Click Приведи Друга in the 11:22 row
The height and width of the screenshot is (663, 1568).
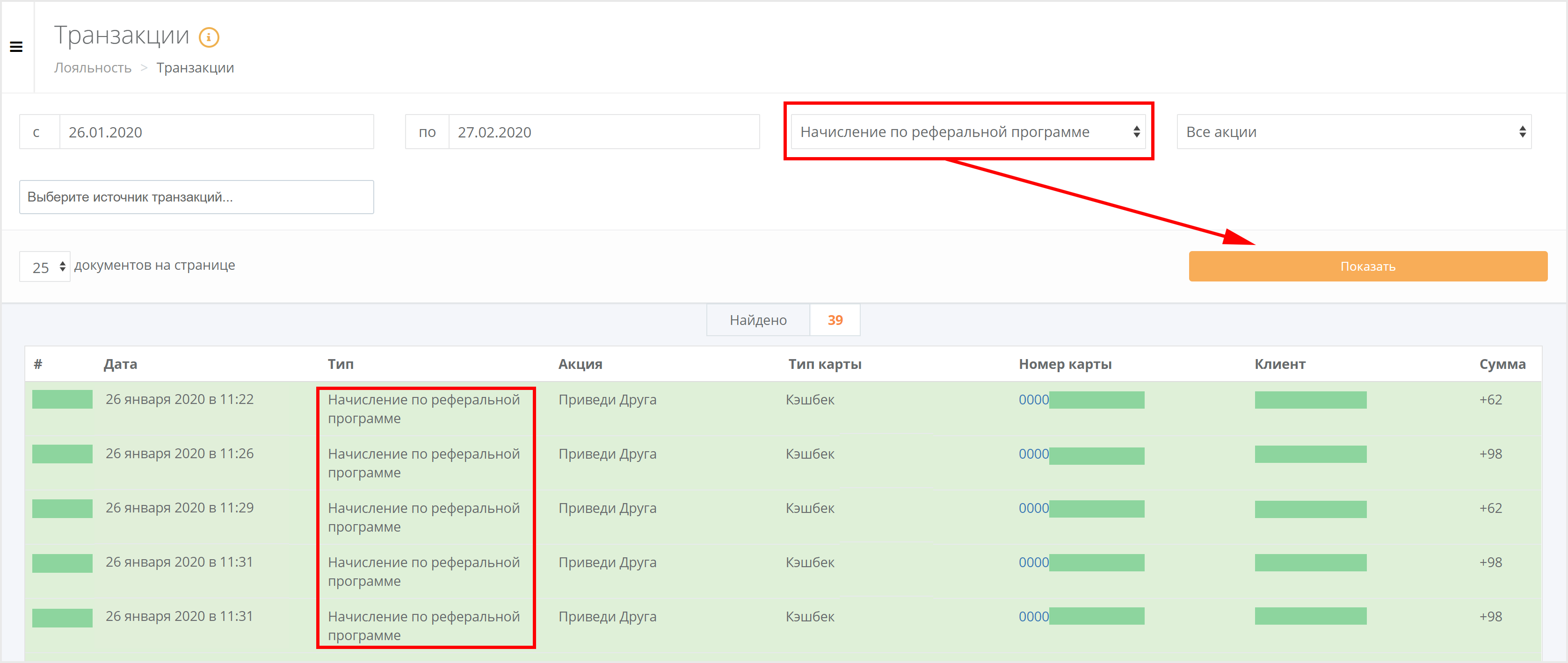(608, 400)
